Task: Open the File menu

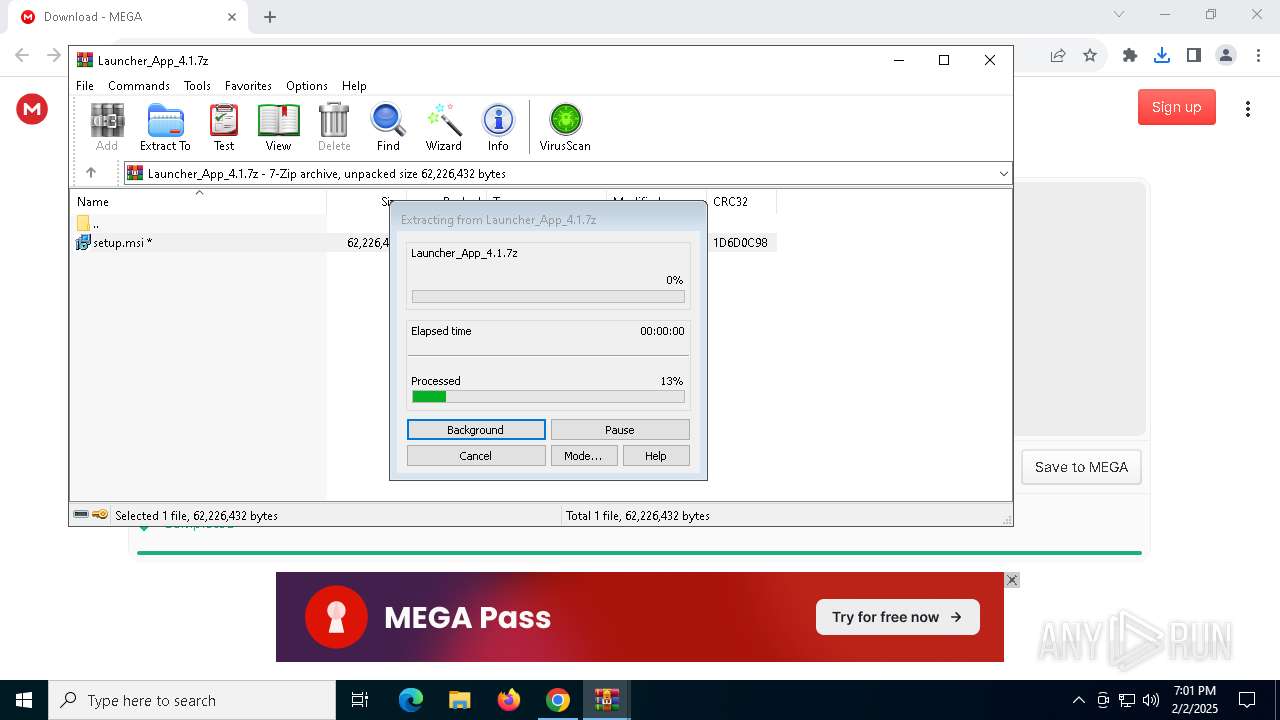Action: pos(85,86)
